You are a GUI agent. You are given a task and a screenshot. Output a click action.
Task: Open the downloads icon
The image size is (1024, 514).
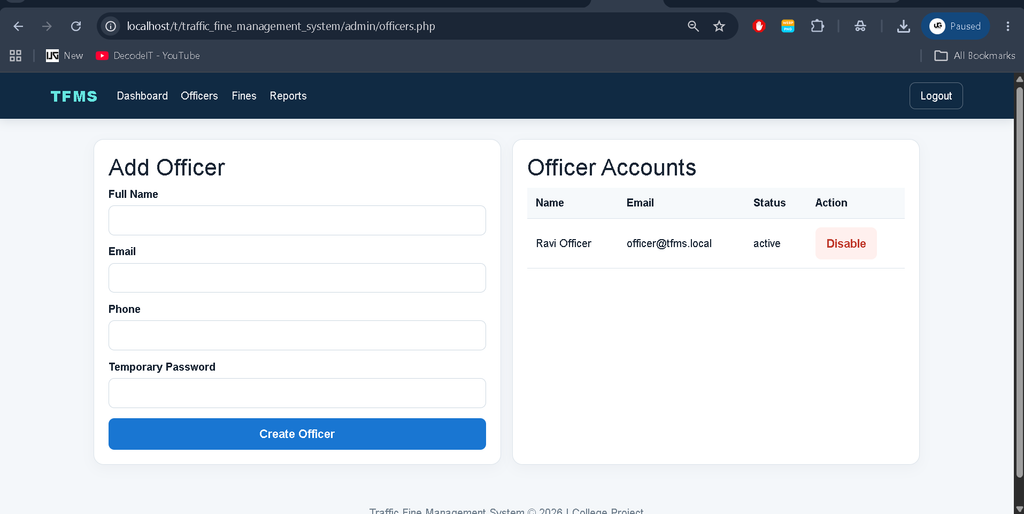coord(903,26)
